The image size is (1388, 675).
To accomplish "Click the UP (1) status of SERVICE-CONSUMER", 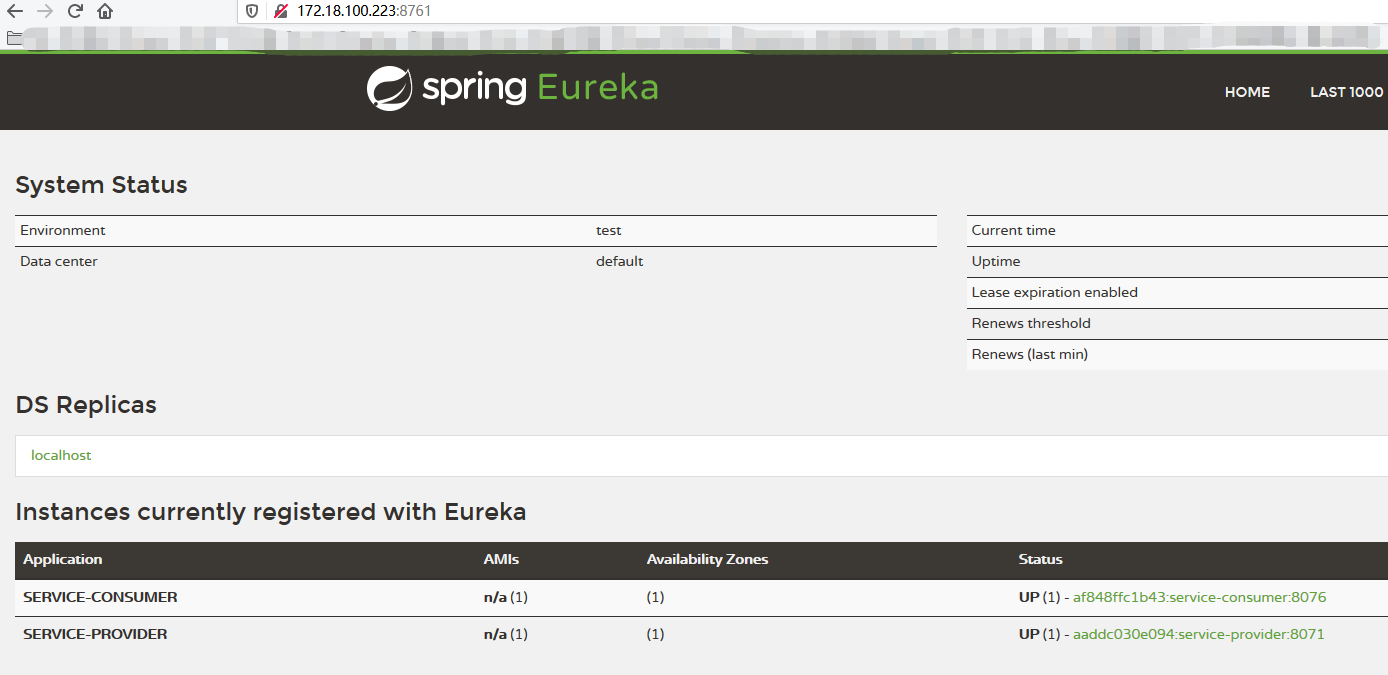I will (x=1039, y=597).
